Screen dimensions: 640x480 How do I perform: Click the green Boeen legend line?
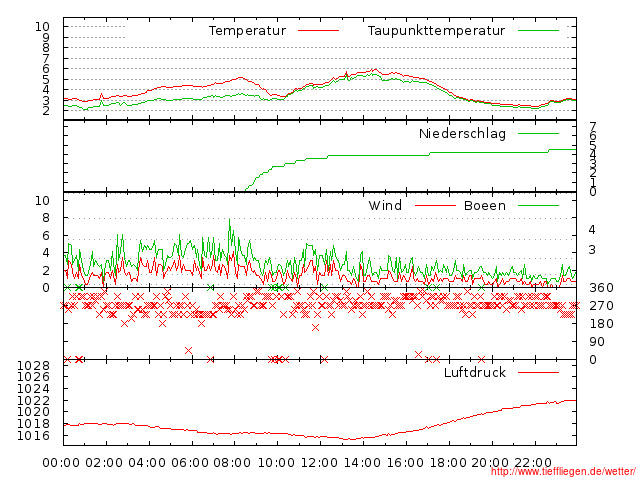pyautogui.click(x=538, y=205)
